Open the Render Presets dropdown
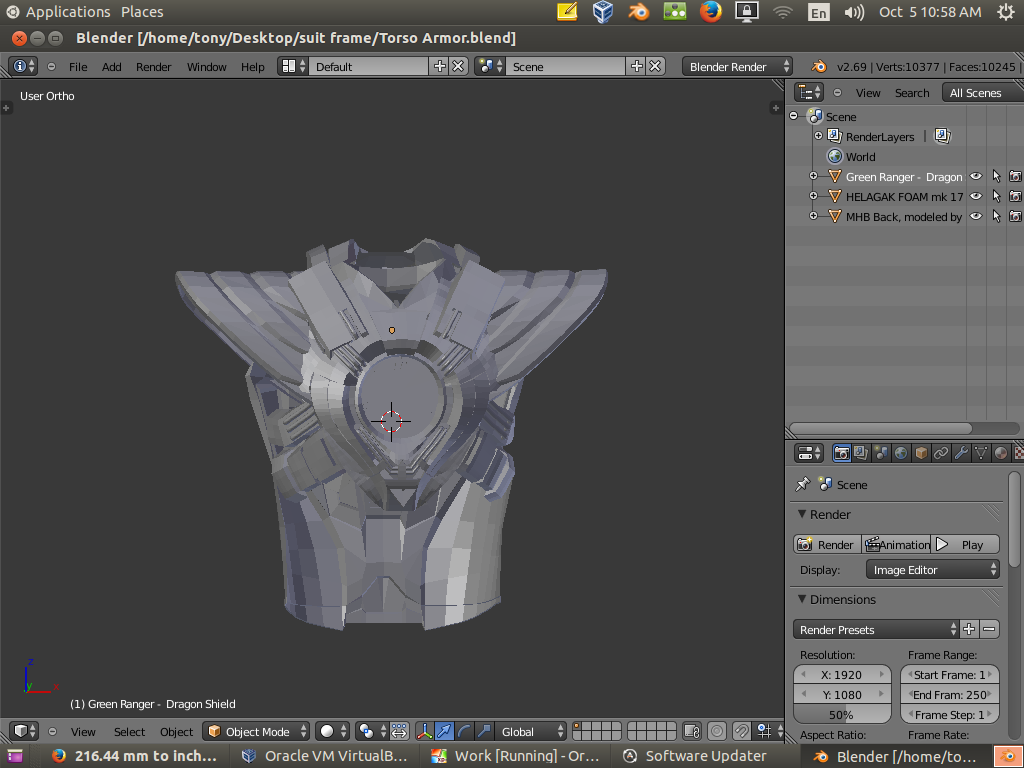 (x=876, y=630)
